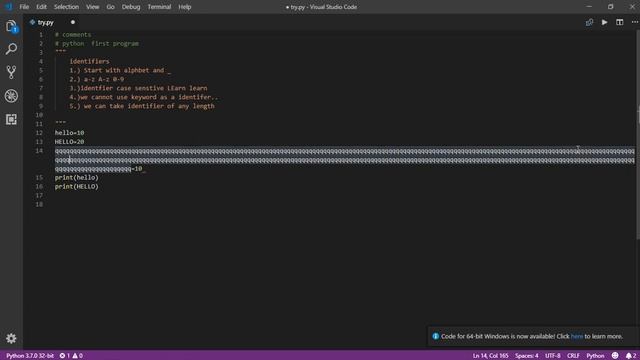Click the info icon in the notification
The height and width of the screenshot is (360, 640).
(436, 336)
